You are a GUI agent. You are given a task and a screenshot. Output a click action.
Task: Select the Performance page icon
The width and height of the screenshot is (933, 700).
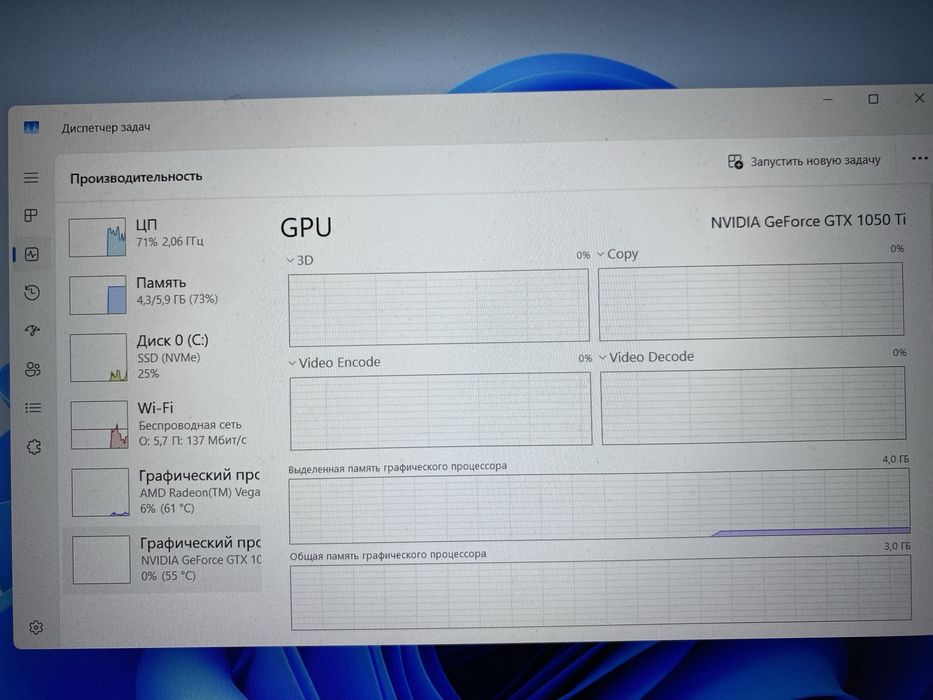[32, 254]
